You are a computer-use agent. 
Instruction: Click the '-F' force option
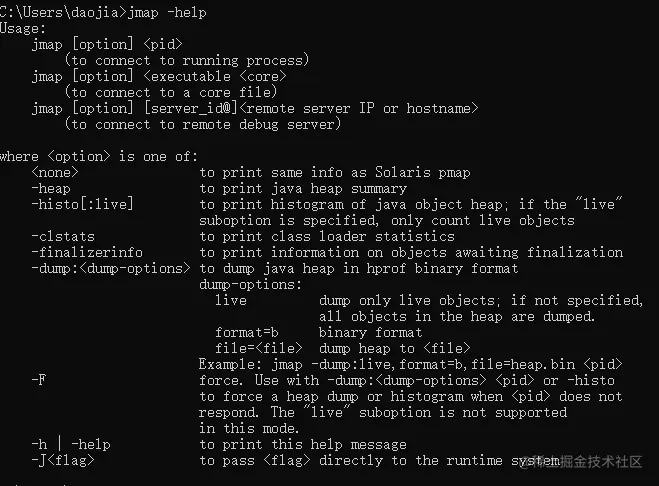39,380
